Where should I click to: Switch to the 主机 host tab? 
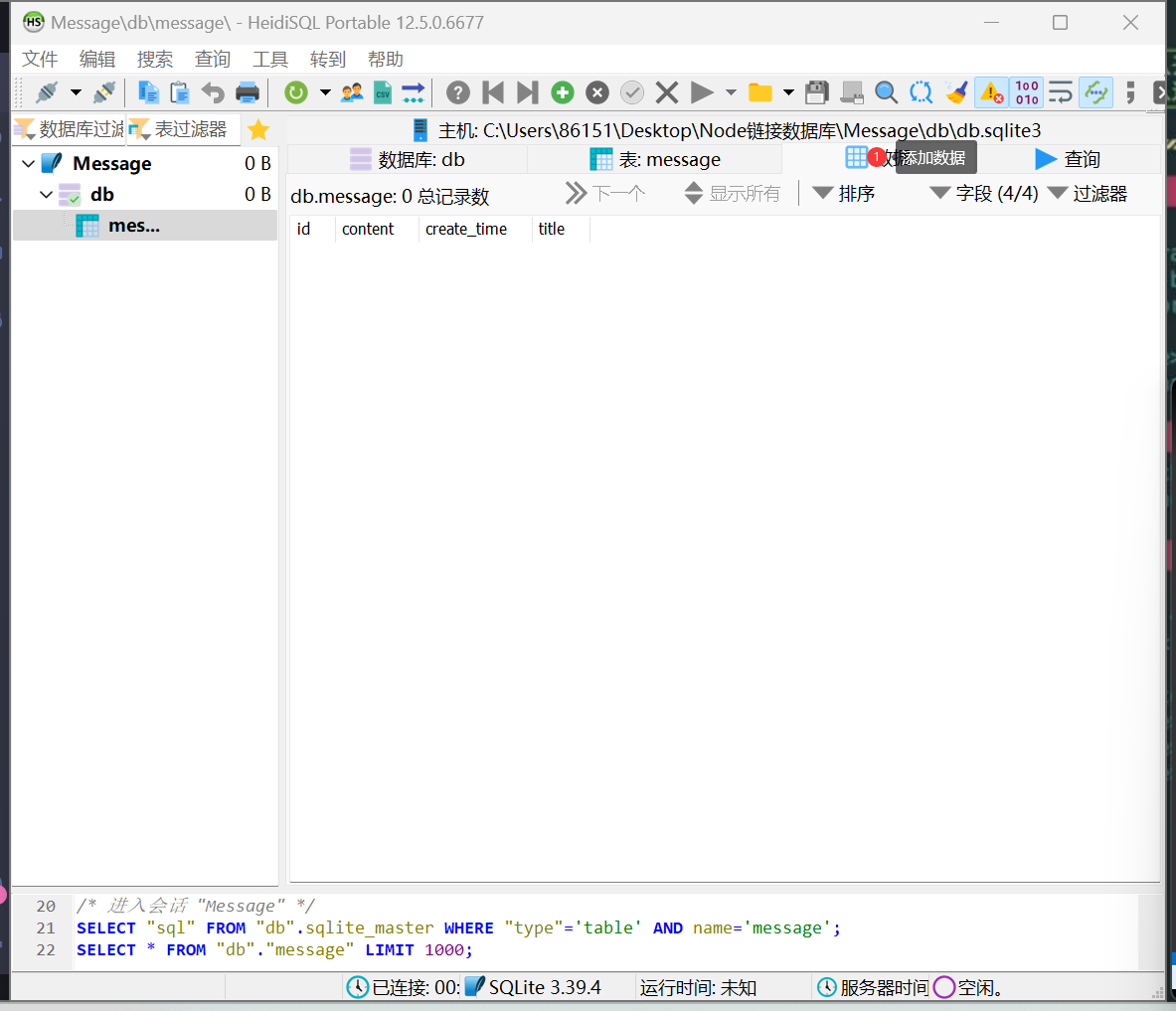(726, 130)
